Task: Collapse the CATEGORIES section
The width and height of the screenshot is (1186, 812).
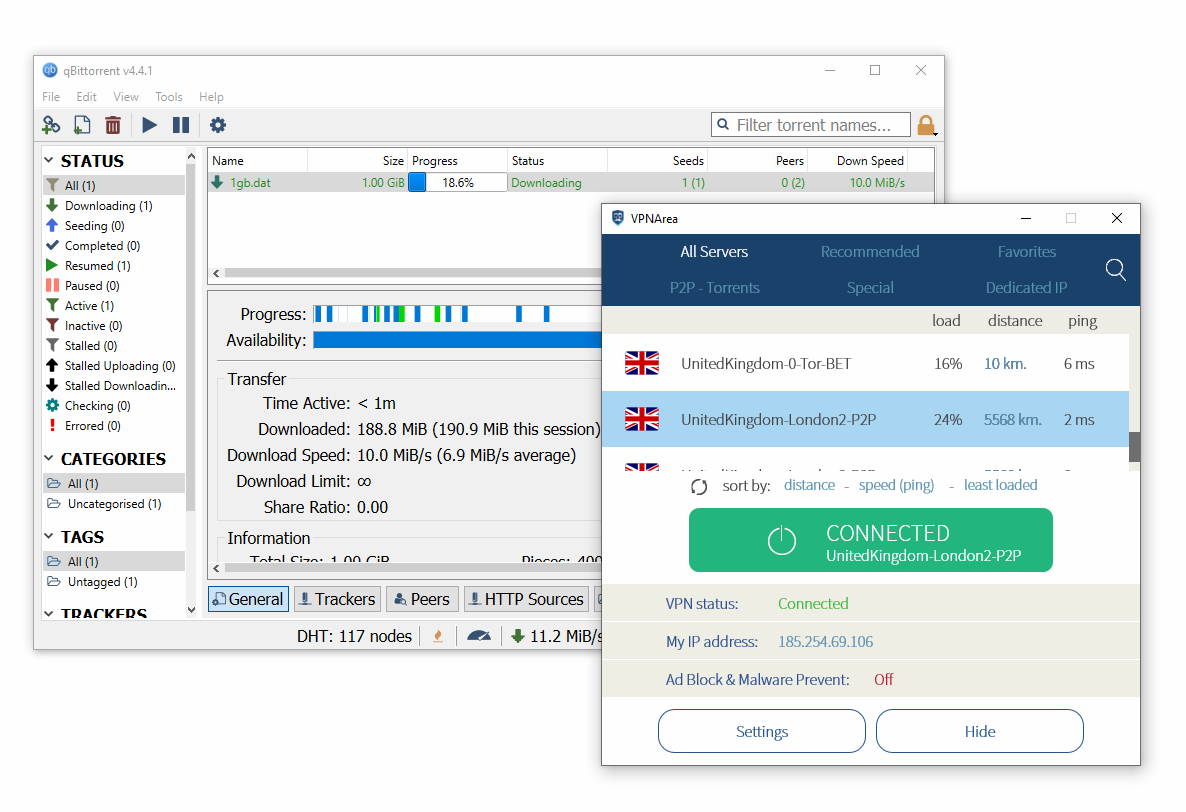Action: 48,458
